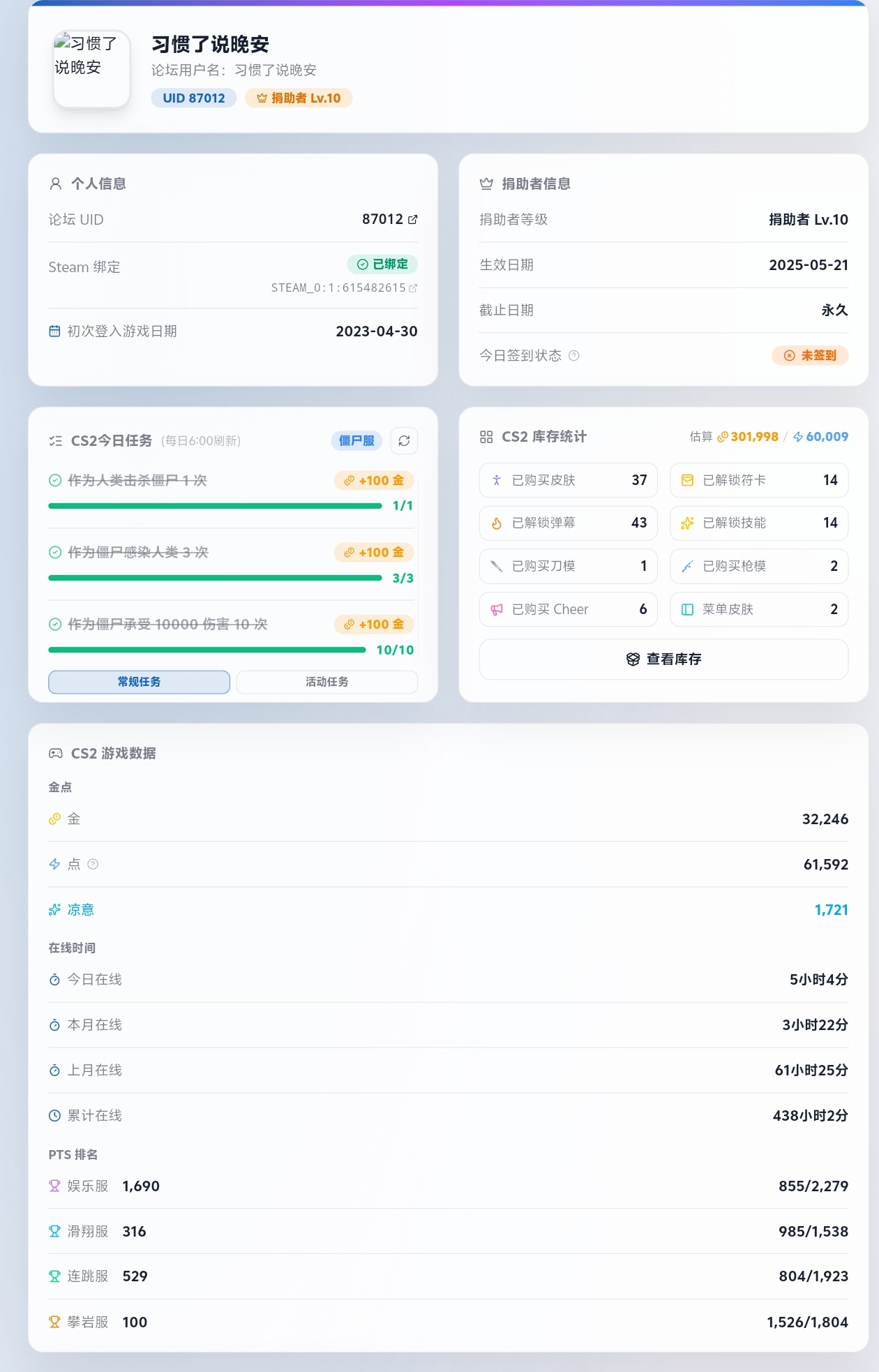This screenshot has height=1372, width=879.
Task: Click the 61小时25分 last month value
Action: tap(811, 1071)
